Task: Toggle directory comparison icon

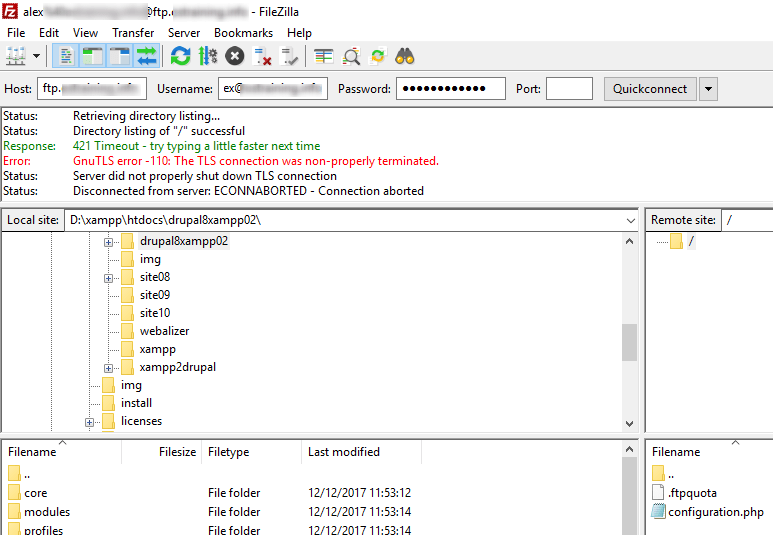Action: coord(351,56)
